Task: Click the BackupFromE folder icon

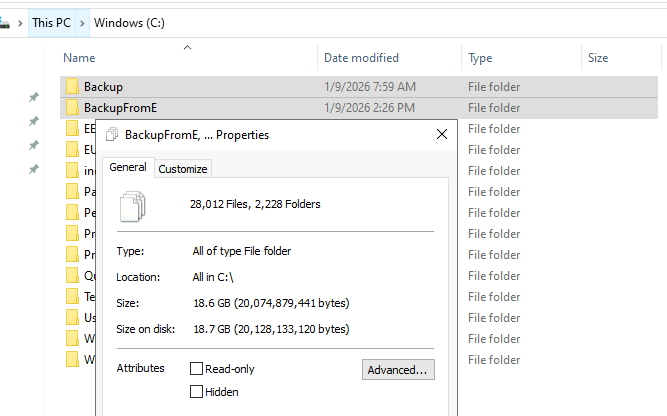Action: [x=72, y=108]
